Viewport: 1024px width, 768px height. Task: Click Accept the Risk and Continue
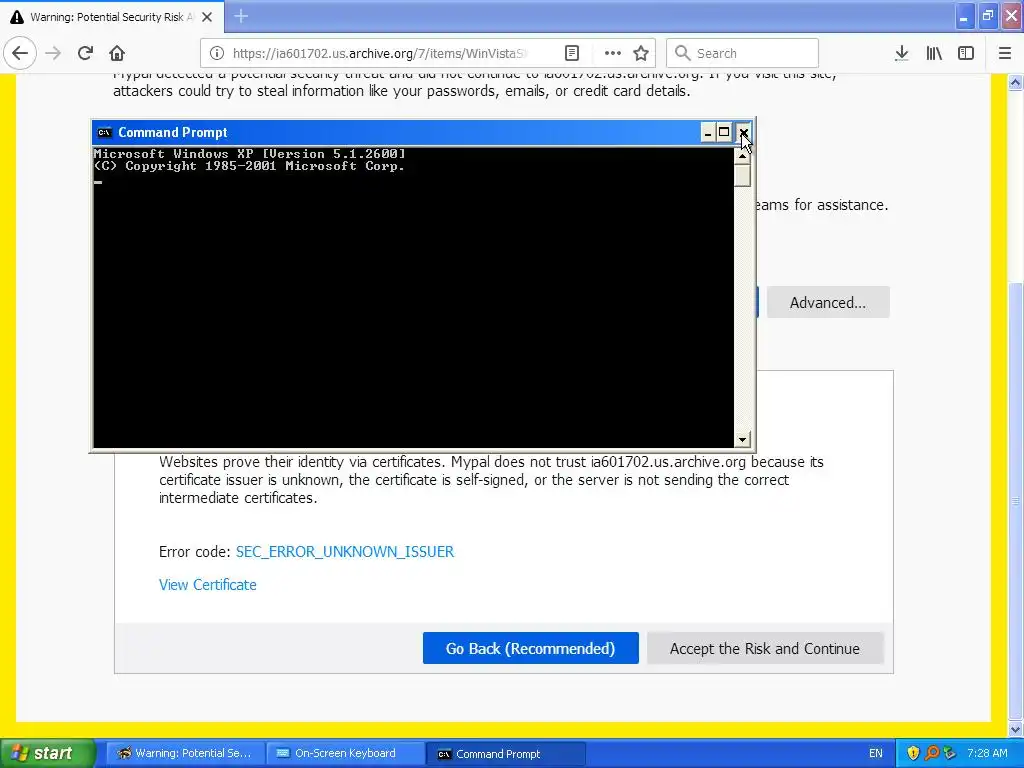(x=765, y=648)
